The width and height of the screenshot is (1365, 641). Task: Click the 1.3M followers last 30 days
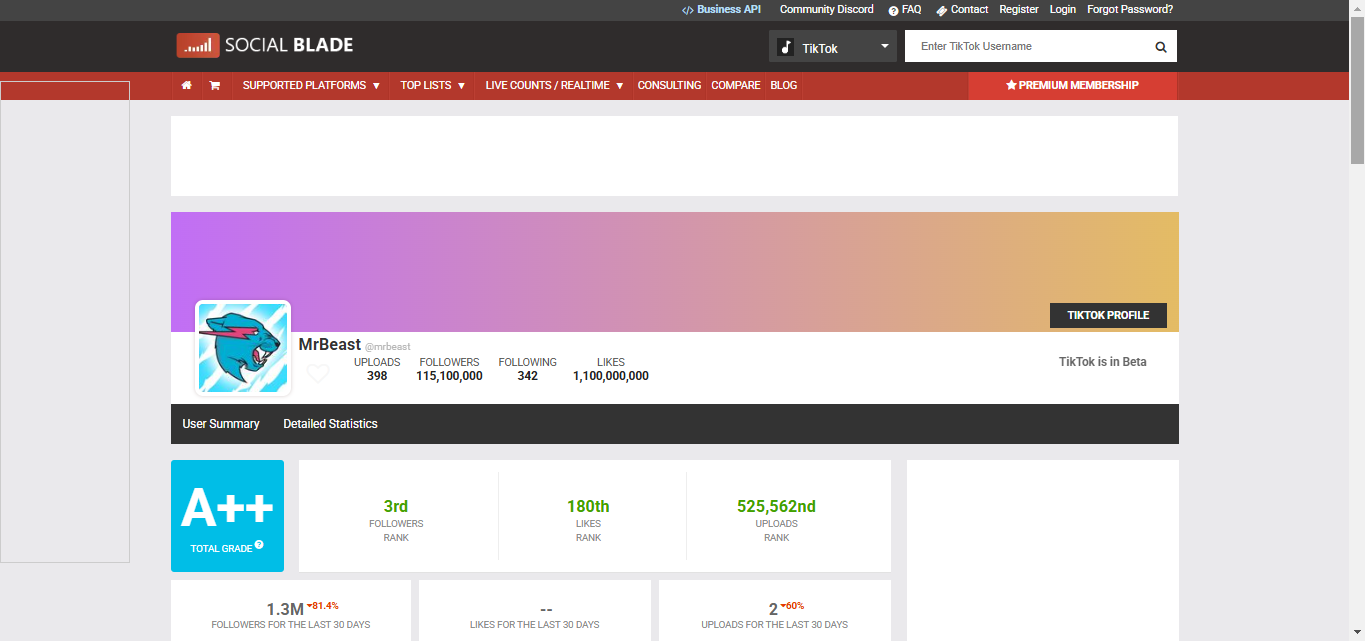click(x=285, y=609)
